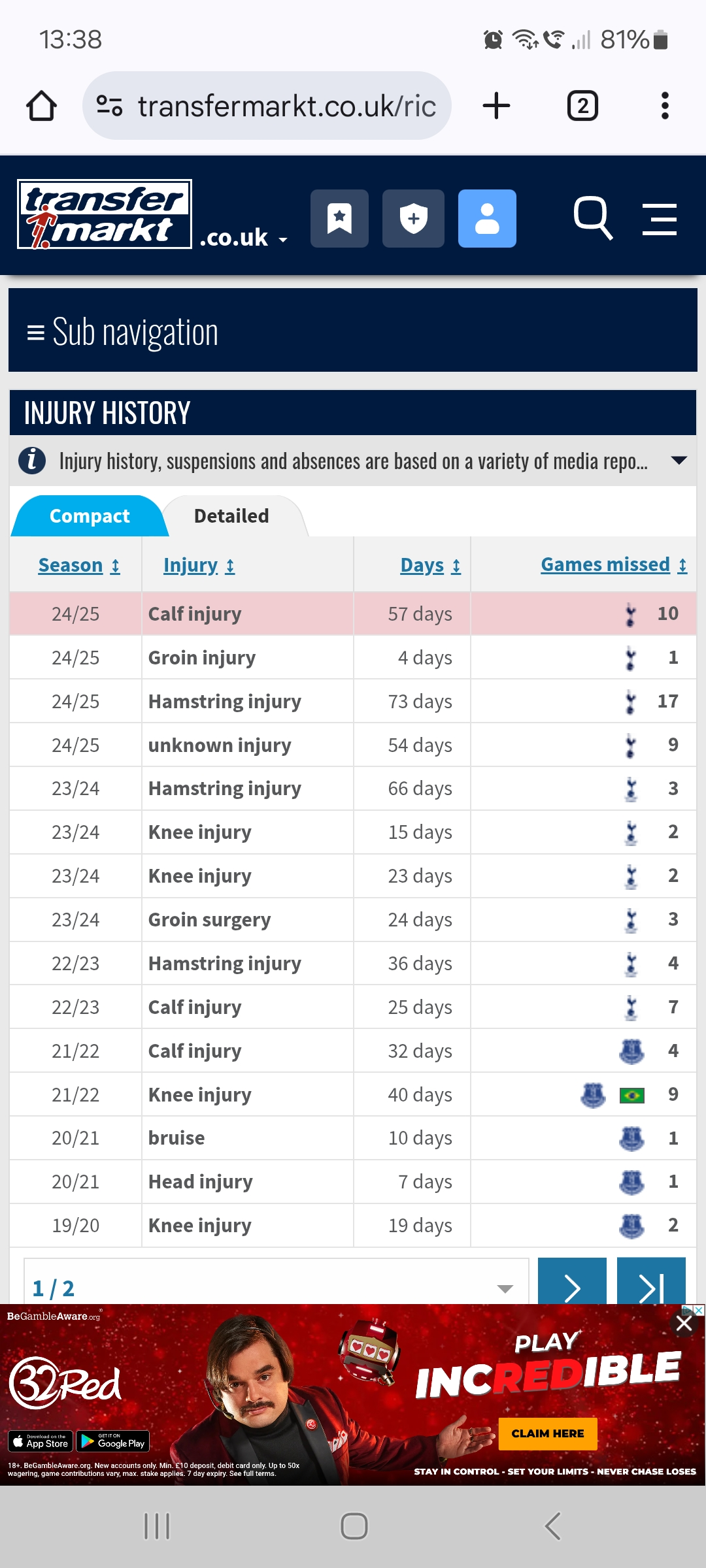Screen dimensions: 706x1568
Task: Jump to last page of injuries
Action: 651,1284
